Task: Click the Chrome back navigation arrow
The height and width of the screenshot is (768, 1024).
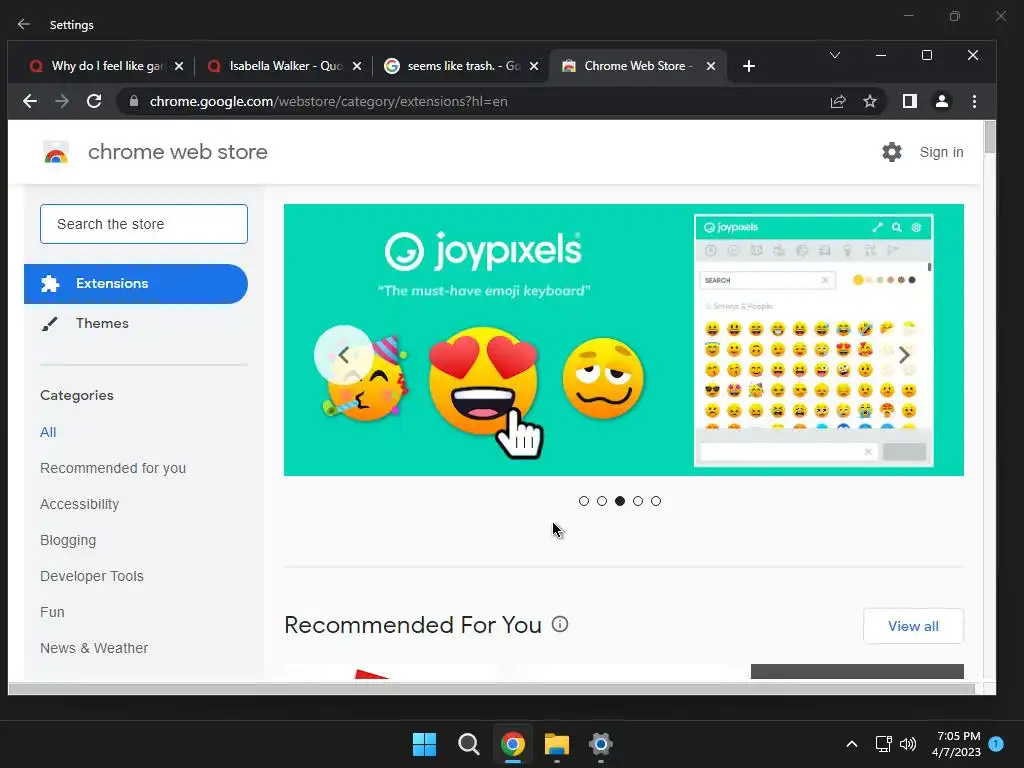Action: pyautogui.click(x=30, y=101)
